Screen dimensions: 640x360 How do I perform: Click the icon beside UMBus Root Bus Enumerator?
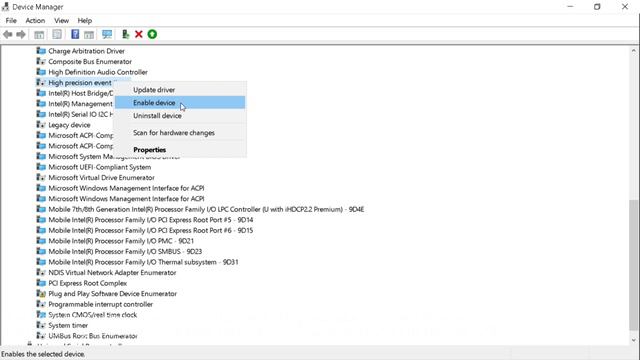click(41, 336)
